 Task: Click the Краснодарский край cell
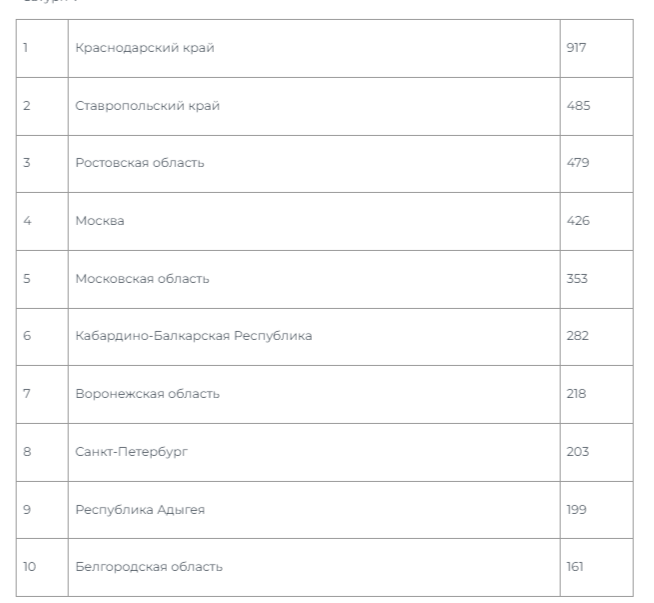pos(145,48)
